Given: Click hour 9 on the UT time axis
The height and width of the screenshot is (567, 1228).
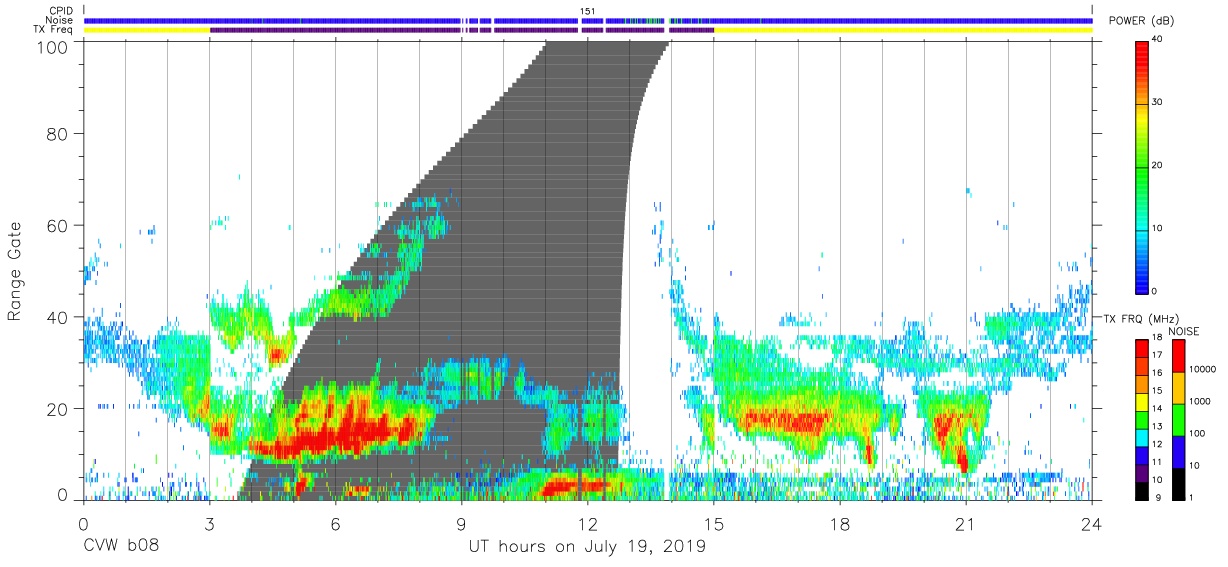Looking at the screenshot, I should tap(461, 524).
